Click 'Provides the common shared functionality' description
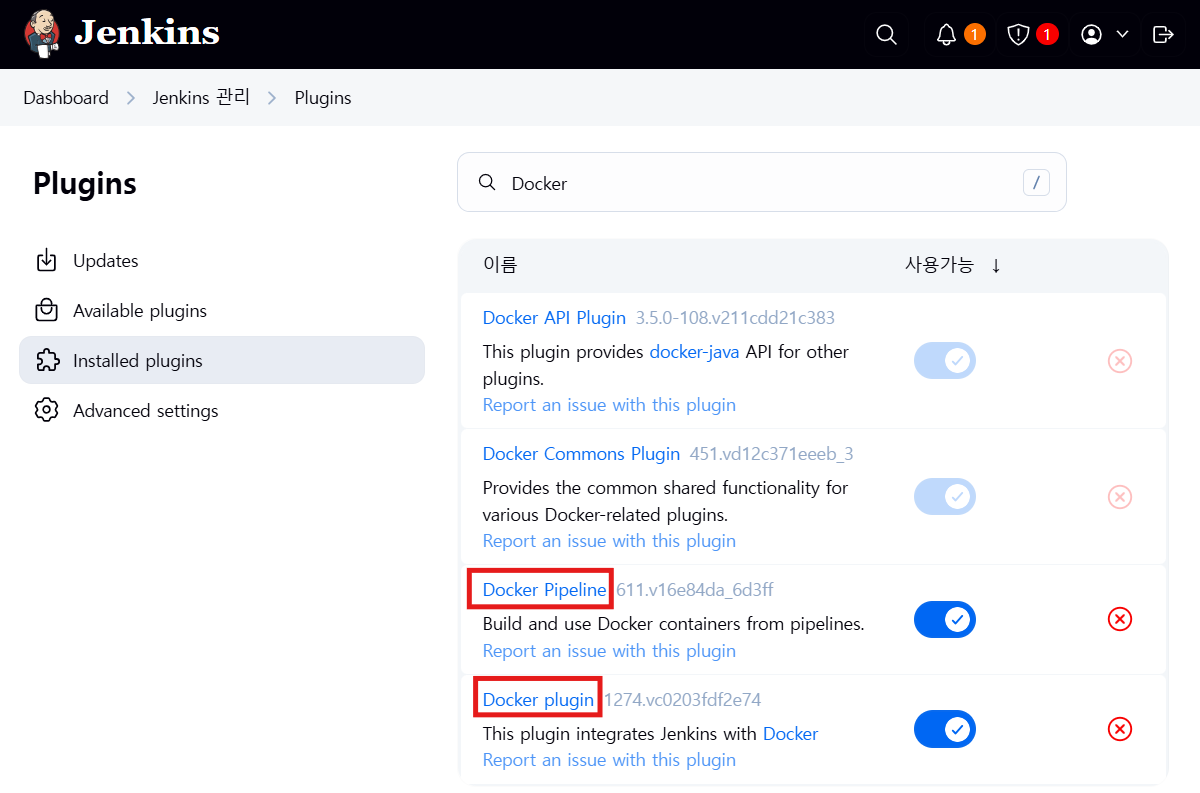This screenshot has width=1200, height=793. coord(665,502)
